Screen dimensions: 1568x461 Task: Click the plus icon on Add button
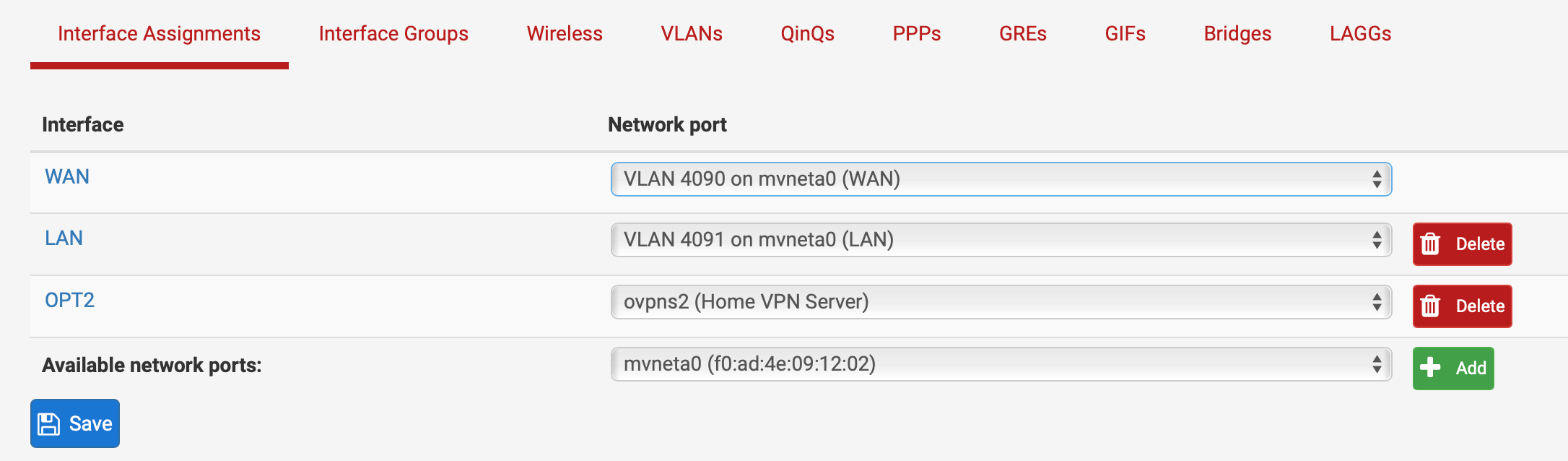pyautogui.click(x=1429, y=368)
